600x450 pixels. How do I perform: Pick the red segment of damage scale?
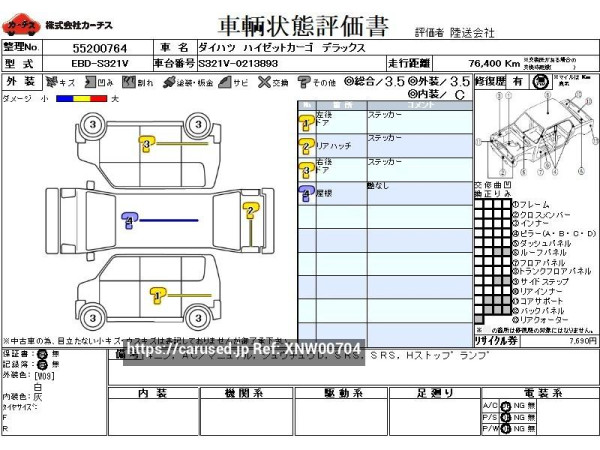100,98
